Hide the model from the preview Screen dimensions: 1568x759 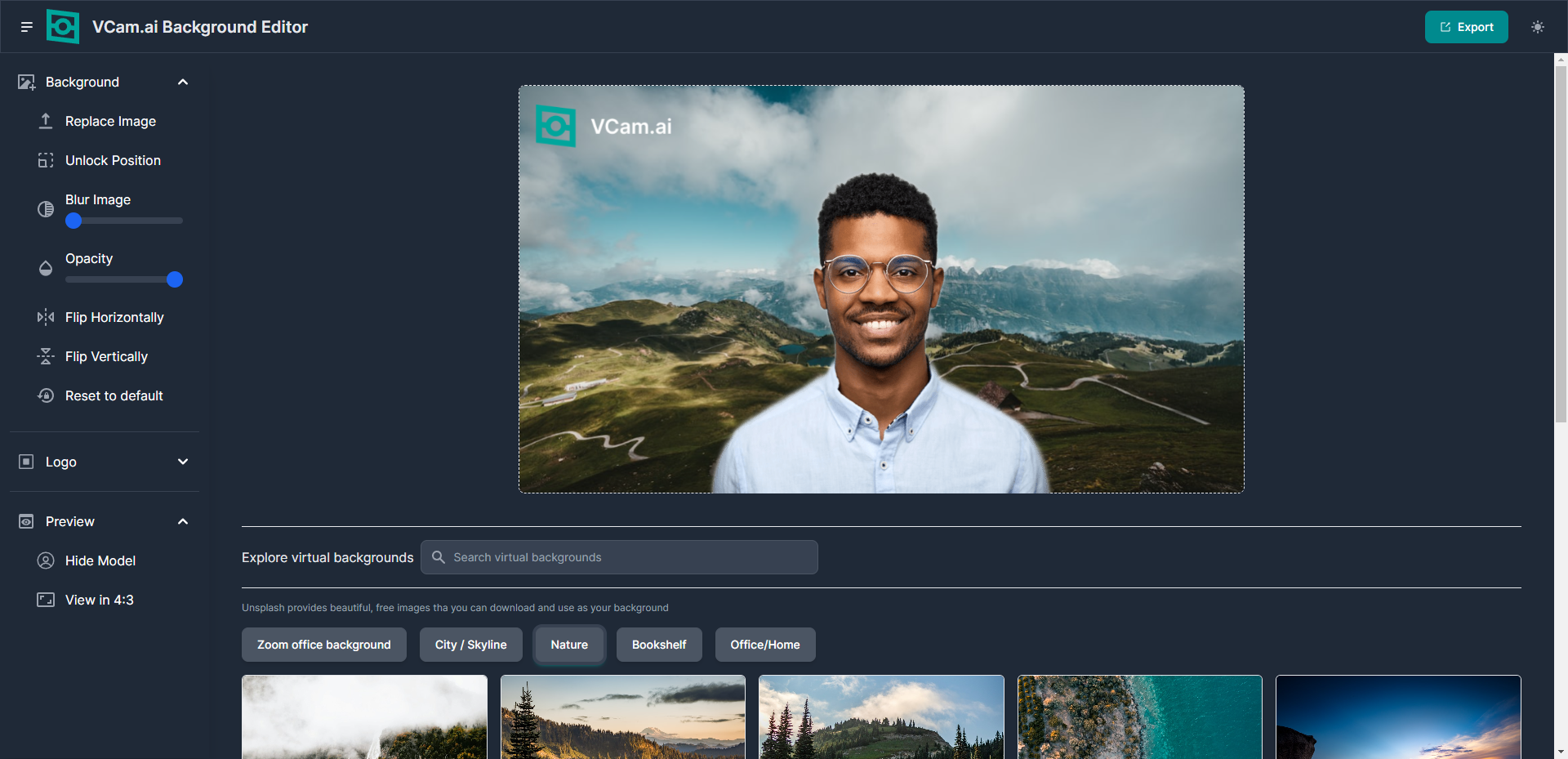(100, 560)
